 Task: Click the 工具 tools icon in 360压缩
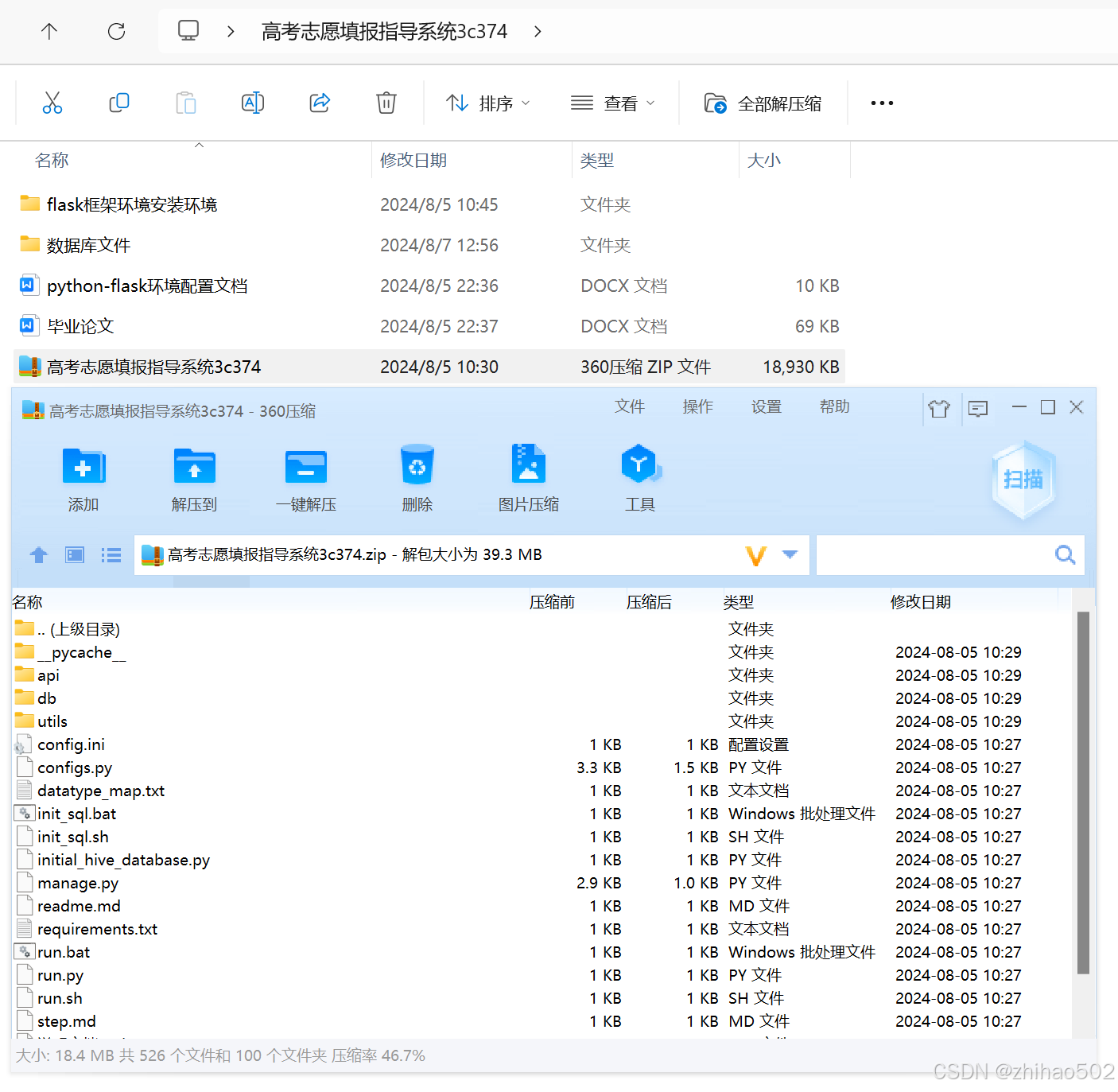point(640,464)
